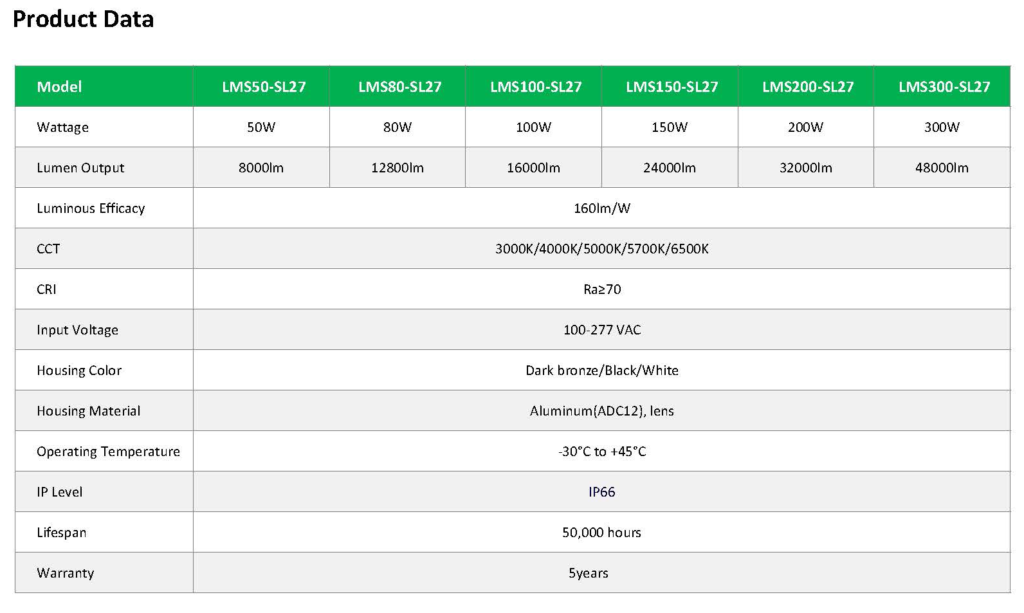The width and height of the screenshot is (1024, 613).
Task: Select the Model header cell
Action: click(x=59, y=87)
